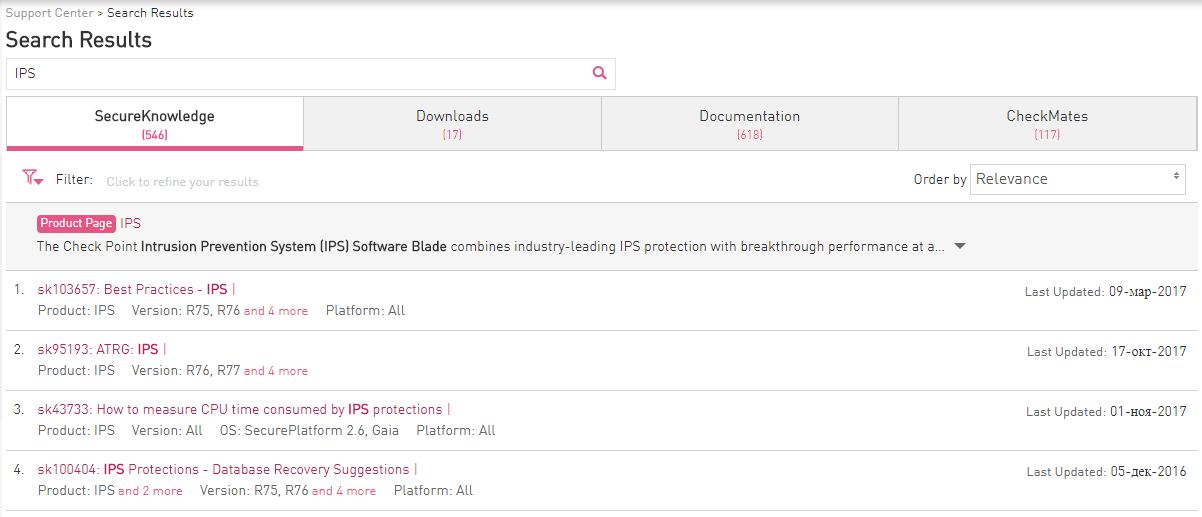Open the Downloads results tab
The width and height of the screenshot is (1202, 517).
[452, 123]
